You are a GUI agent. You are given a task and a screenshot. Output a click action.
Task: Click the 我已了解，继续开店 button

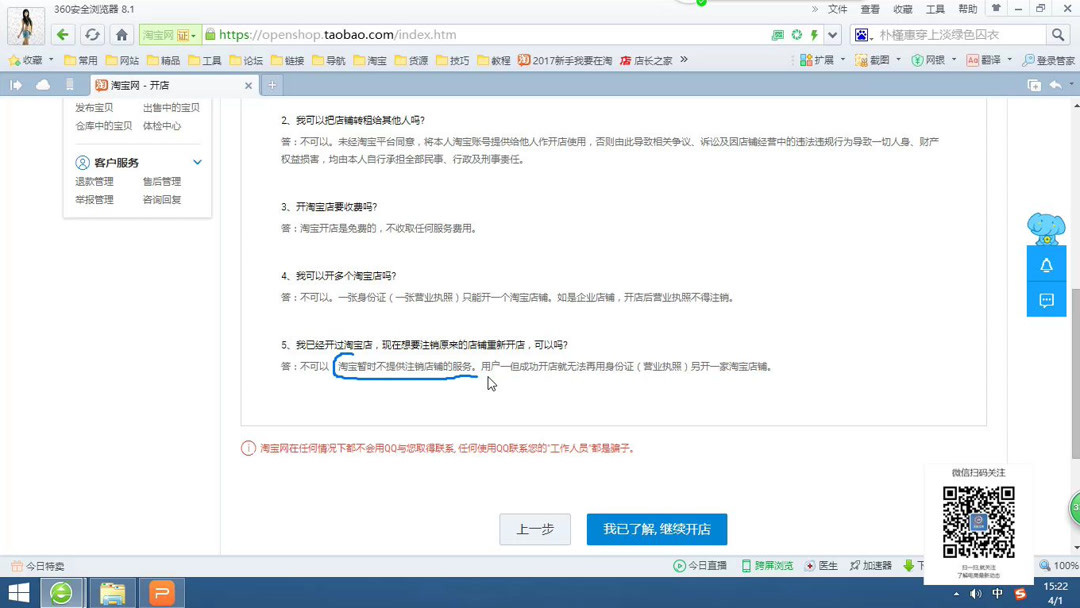[656, 529]
